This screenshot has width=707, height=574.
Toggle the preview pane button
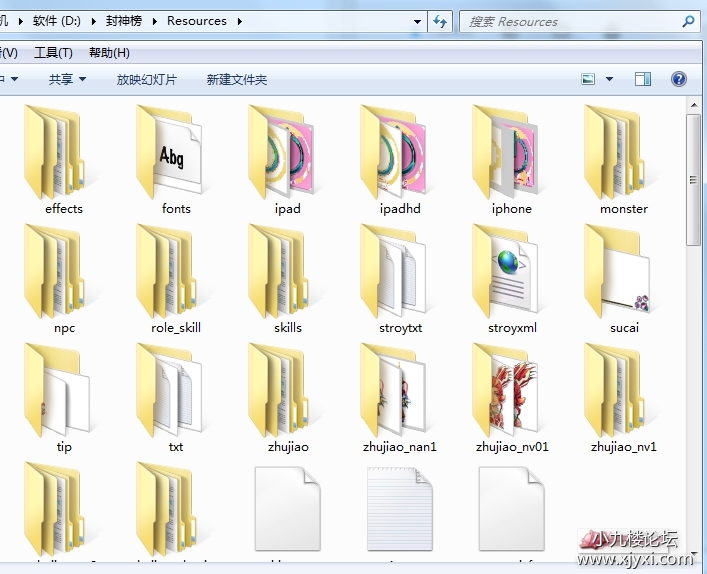click(x=643, y=79)
